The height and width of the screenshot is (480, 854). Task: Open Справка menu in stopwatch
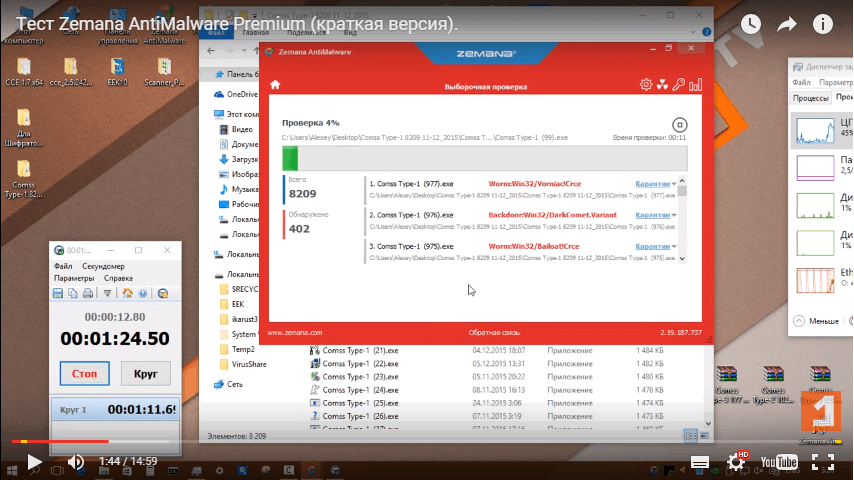click(x=118, y=278)
